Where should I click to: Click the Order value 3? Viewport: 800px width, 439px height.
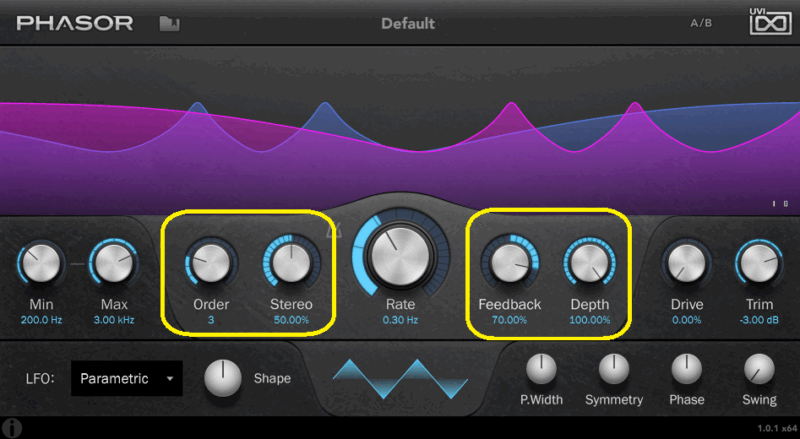(211, 321)
